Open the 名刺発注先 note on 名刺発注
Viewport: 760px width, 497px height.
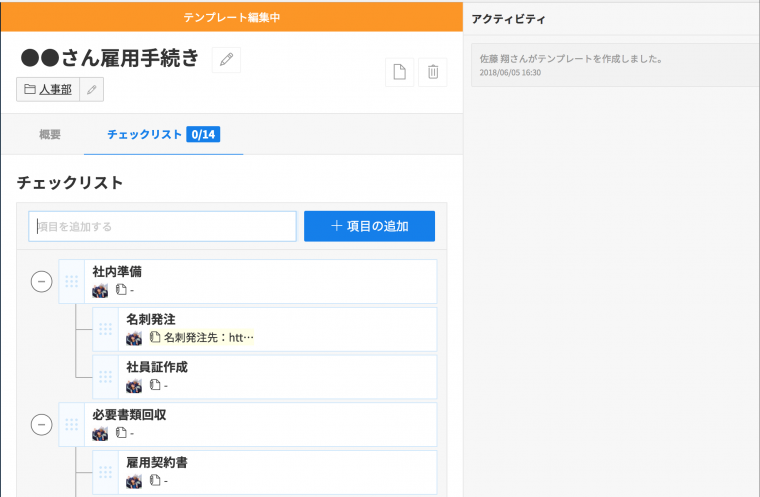[207, 338]
